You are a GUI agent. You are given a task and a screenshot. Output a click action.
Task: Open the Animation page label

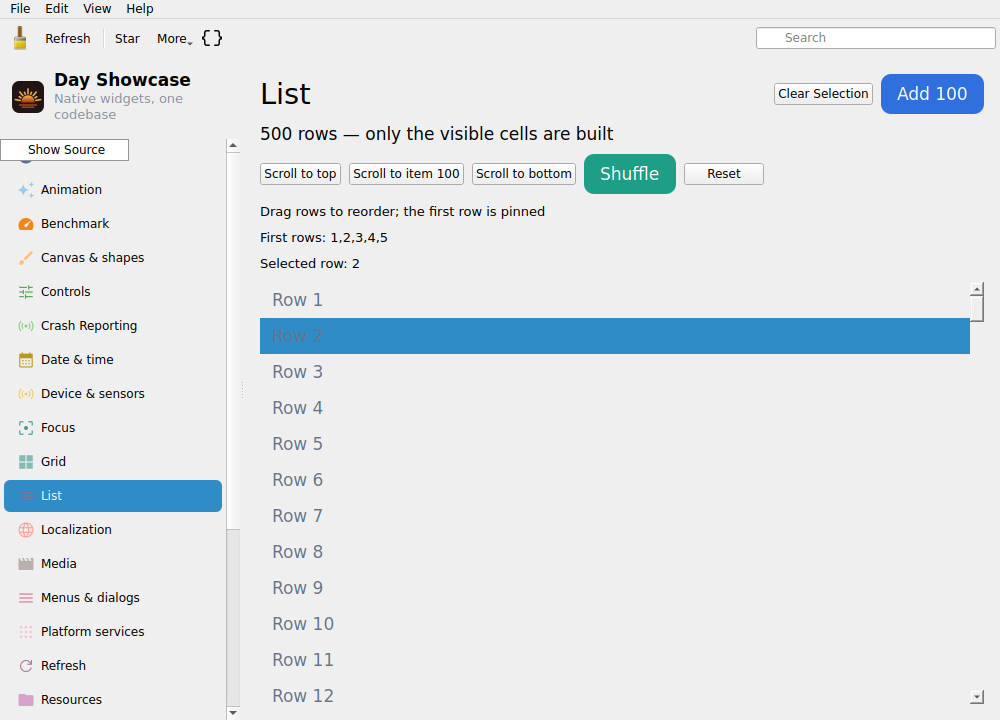(x=71, y=189)
